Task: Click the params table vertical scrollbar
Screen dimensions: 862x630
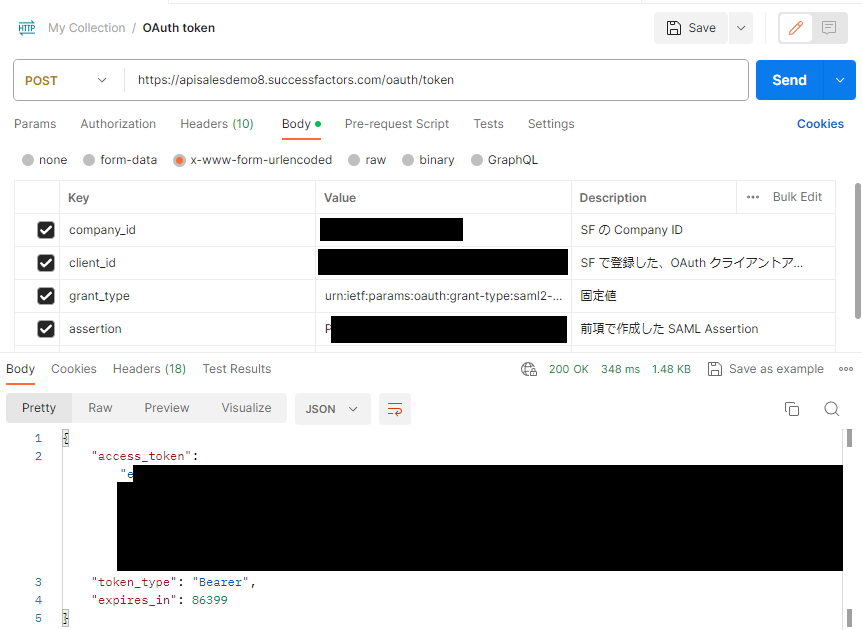Action: tap(857, 250)
